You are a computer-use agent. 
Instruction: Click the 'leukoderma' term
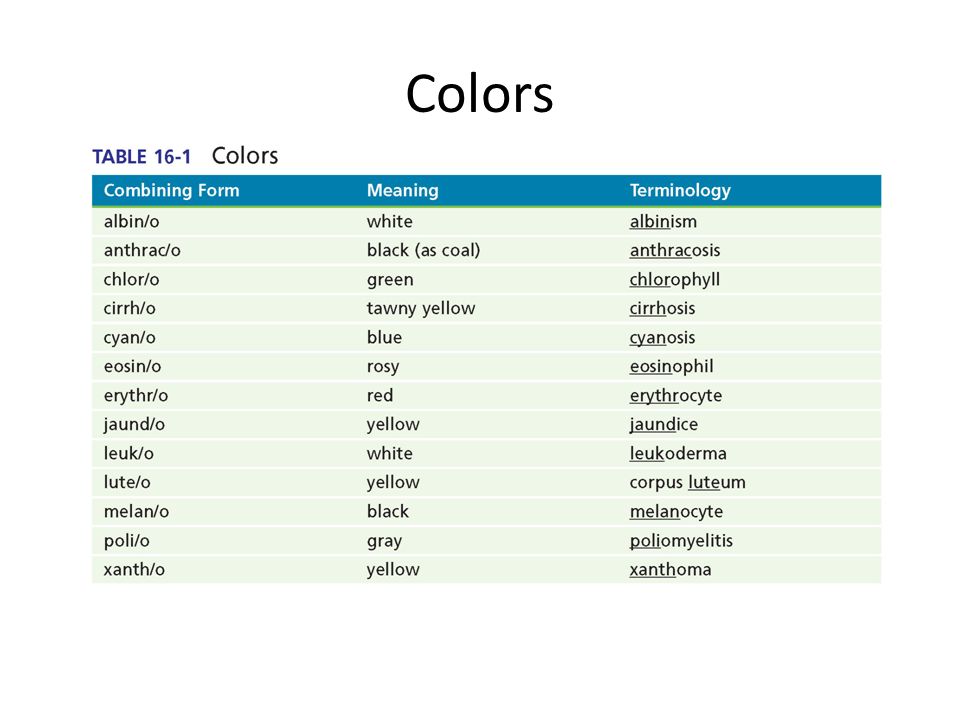point(678,453)
